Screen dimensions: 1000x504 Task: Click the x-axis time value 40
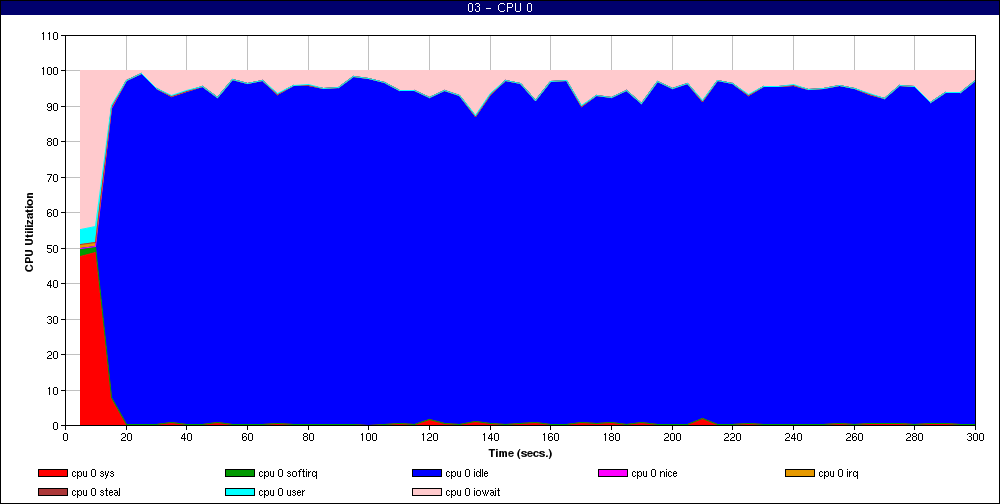point(187,437)
